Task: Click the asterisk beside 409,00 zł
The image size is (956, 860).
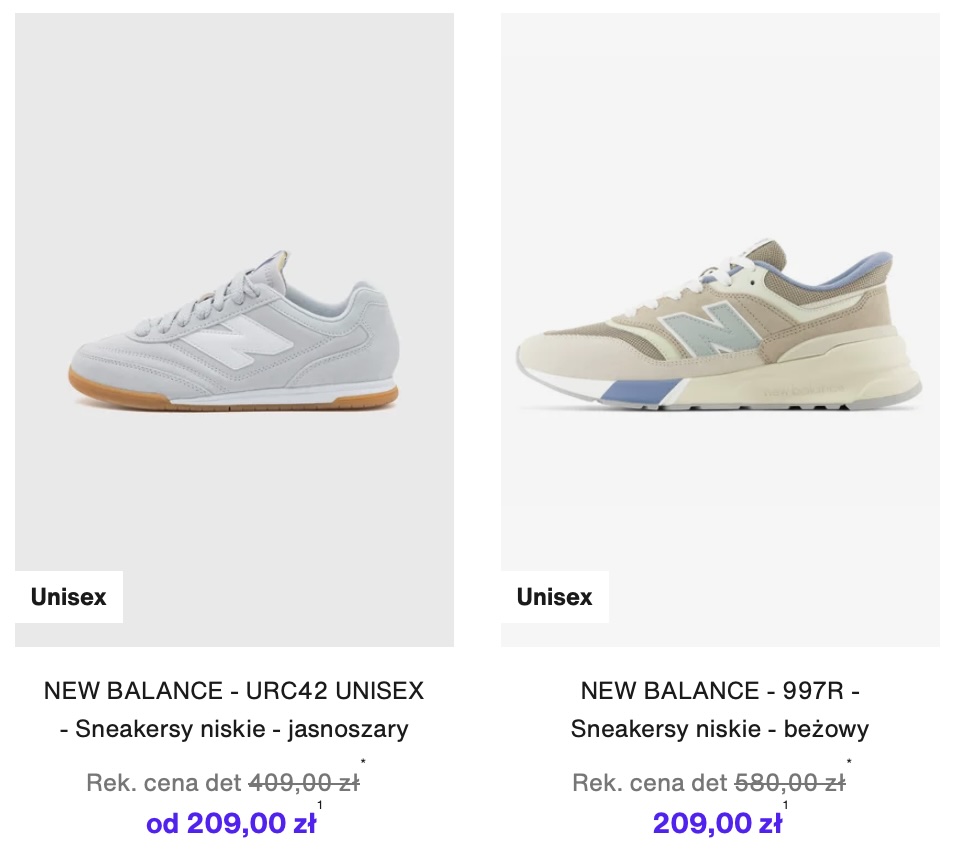Action: click(x=363, y=764)
